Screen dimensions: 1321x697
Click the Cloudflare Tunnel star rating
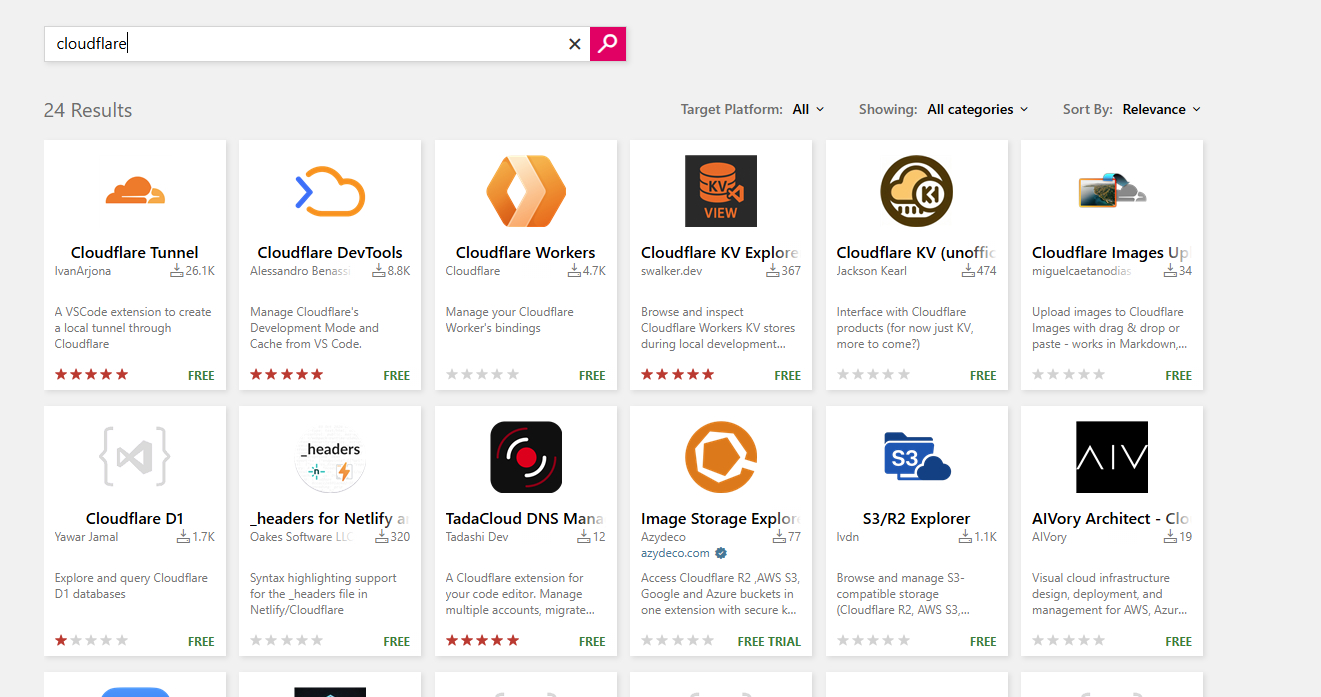point(92,375)
